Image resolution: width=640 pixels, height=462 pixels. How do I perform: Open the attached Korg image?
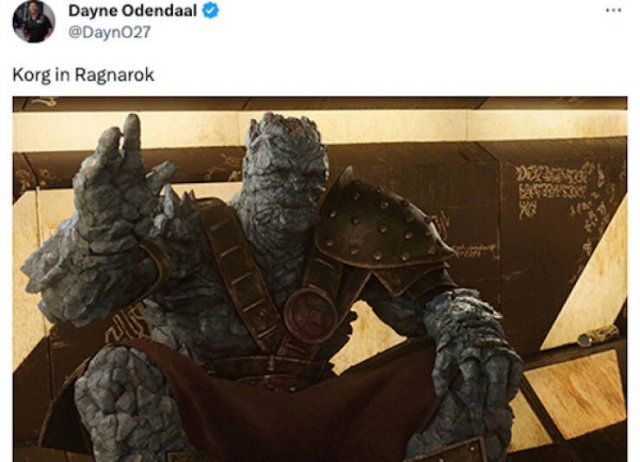coord(320,279)
